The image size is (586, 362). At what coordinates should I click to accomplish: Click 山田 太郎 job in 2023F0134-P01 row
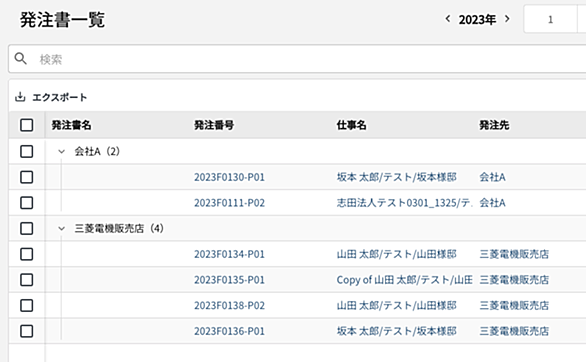[397, 254]
